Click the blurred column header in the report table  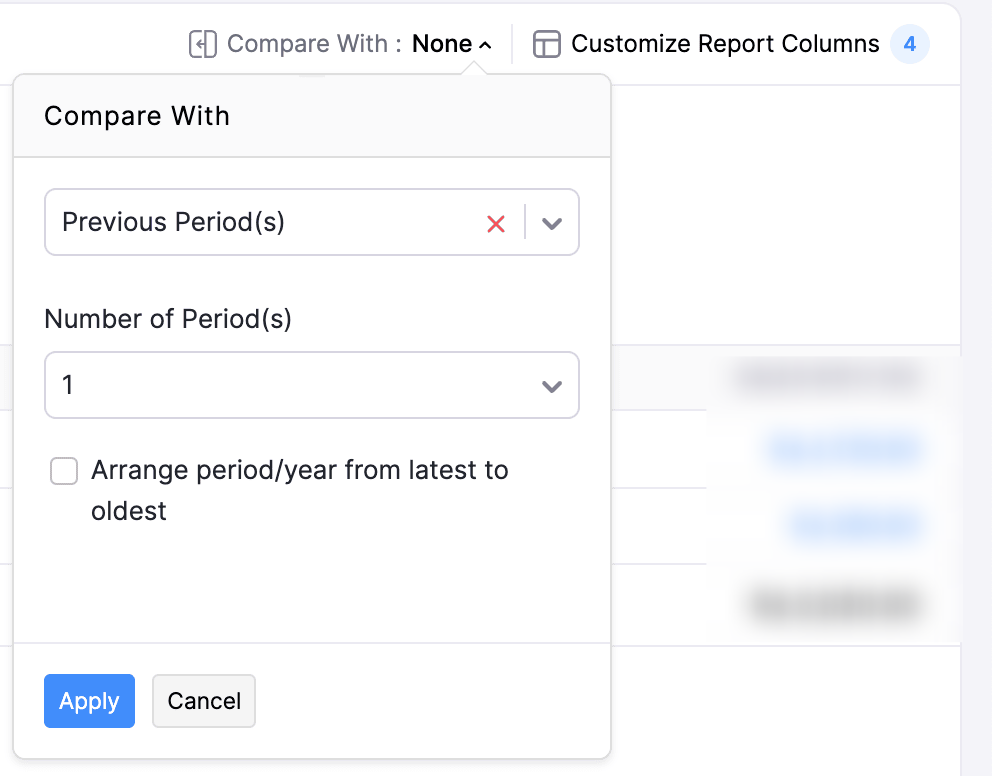pyautogui.click(x=825, y=377)
